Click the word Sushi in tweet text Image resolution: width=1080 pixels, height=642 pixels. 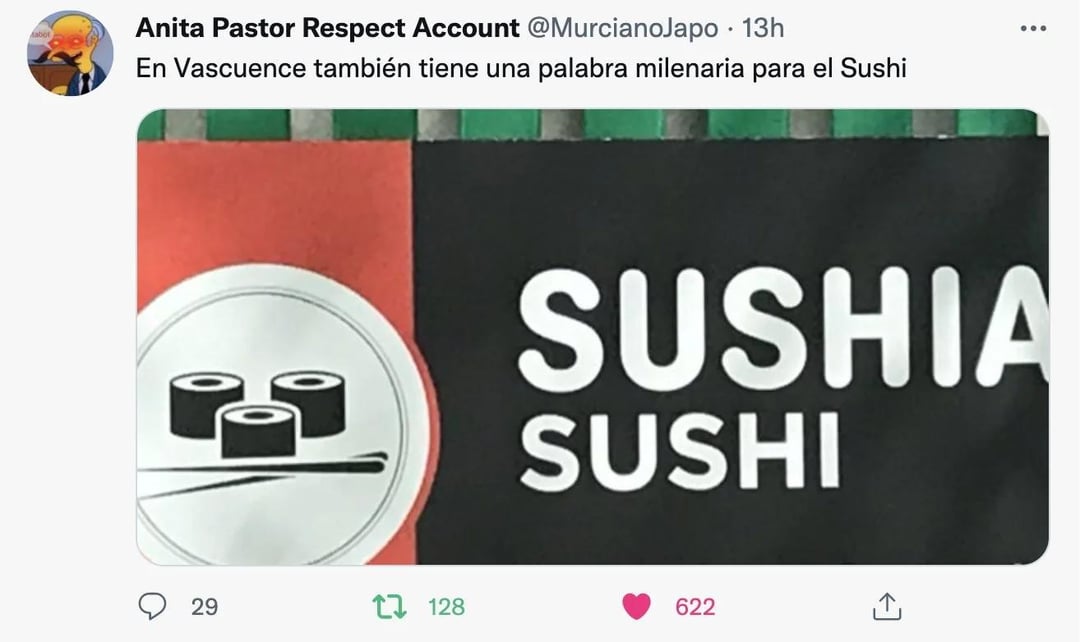[873, 68]
